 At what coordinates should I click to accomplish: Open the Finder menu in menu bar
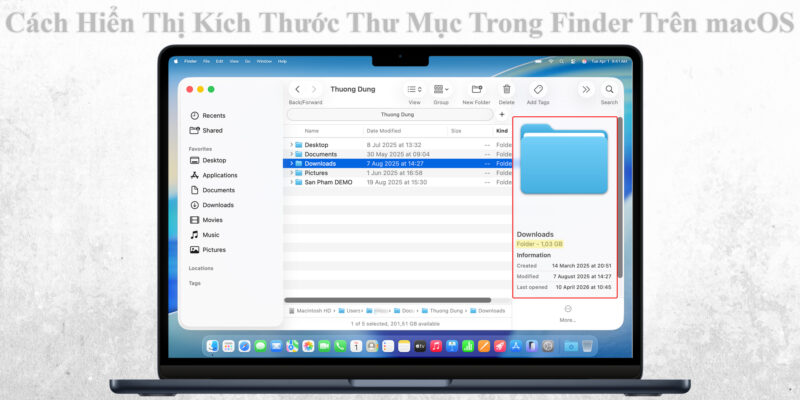coord(190,61)
